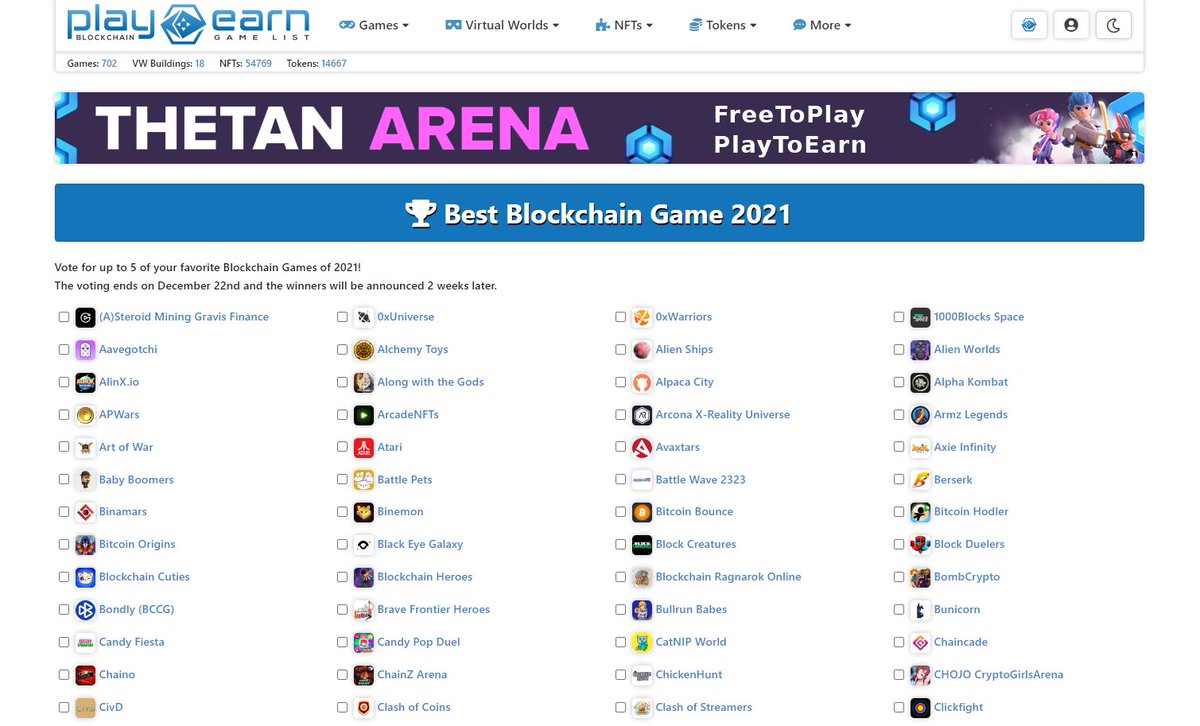Tick the 0xUniverse vote checkbox
The image size is (1200, 726).
click(x=342, y=317)
